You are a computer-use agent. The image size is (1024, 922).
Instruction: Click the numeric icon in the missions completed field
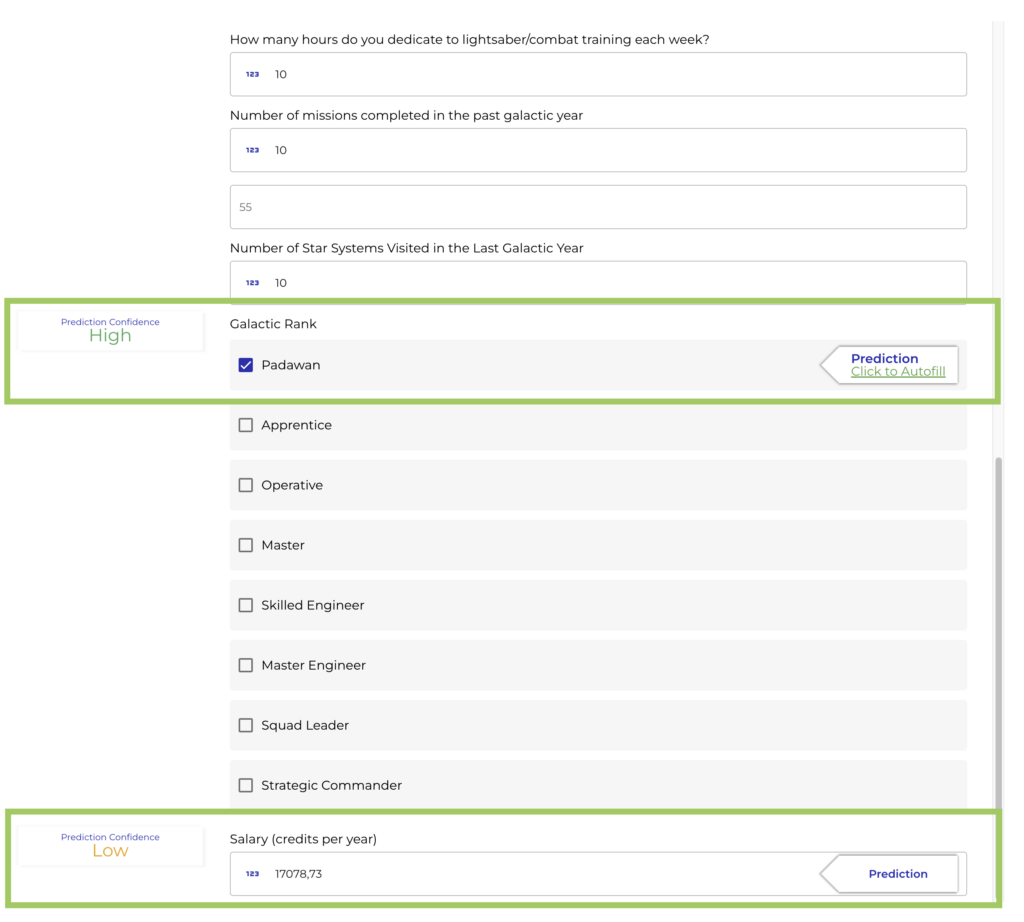[x=252, y=150]
